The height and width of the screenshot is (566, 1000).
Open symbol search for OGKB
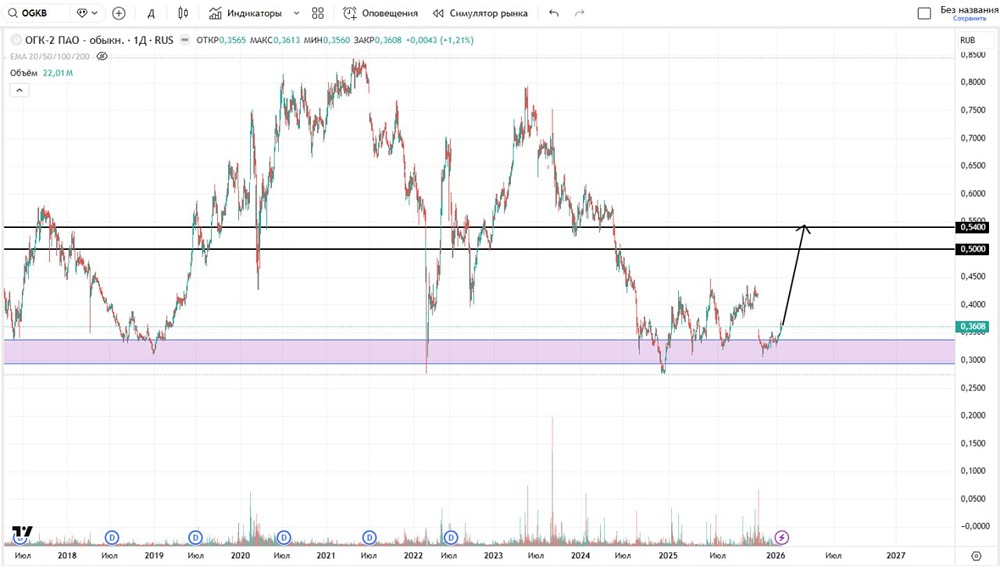pos(34,13)
